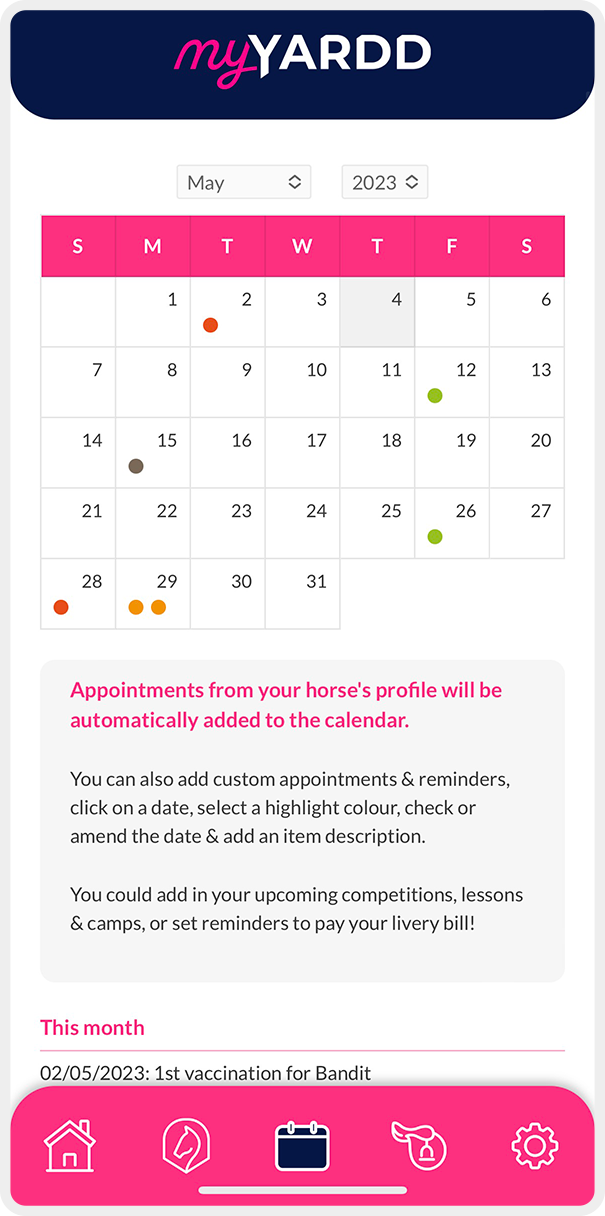Click the red dot on May 28
Screen dimensions: 605x1216
coord(61,607)
